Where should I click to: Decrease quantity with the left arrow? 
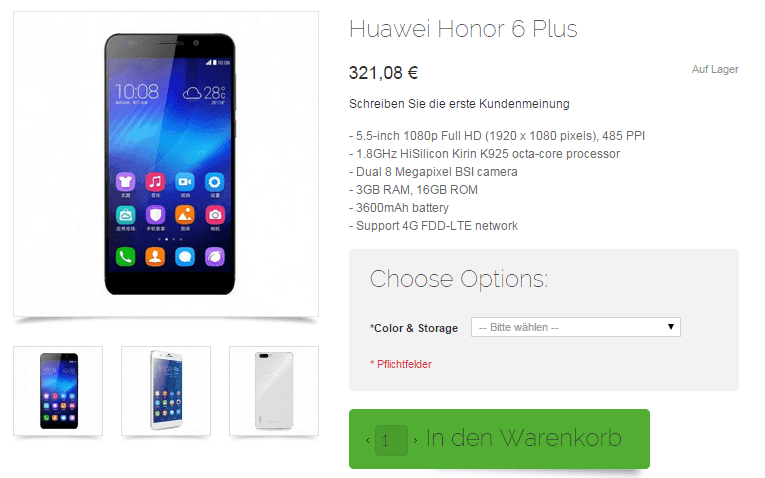(368, 440)
